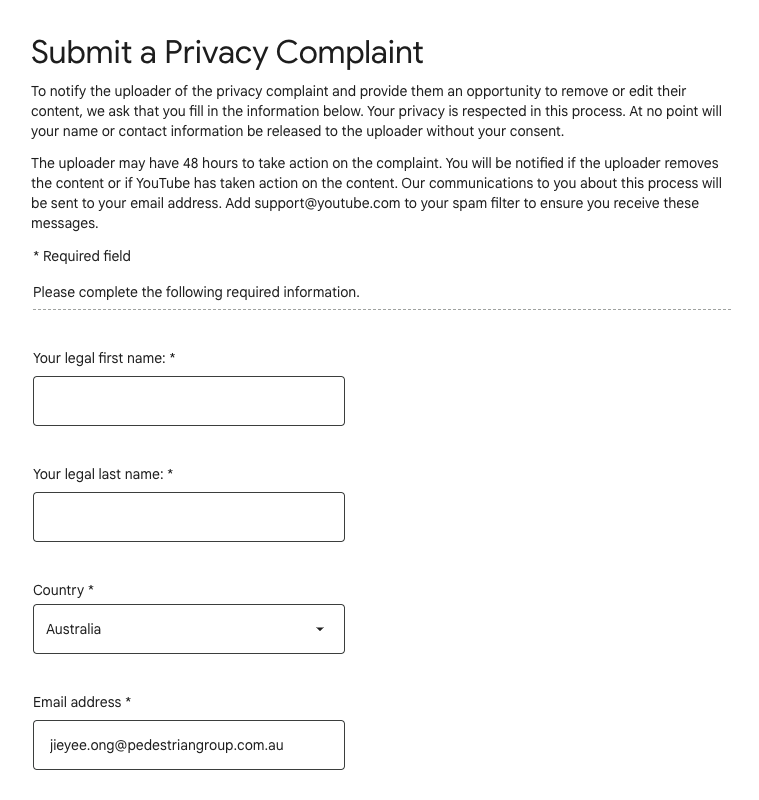Click the "Country" field label
The image size is (759, 800).
(58, 590)
